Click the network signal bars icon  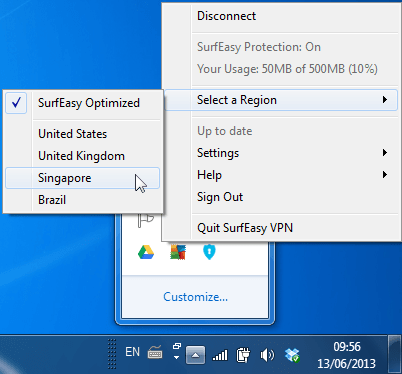pos(220,355)
